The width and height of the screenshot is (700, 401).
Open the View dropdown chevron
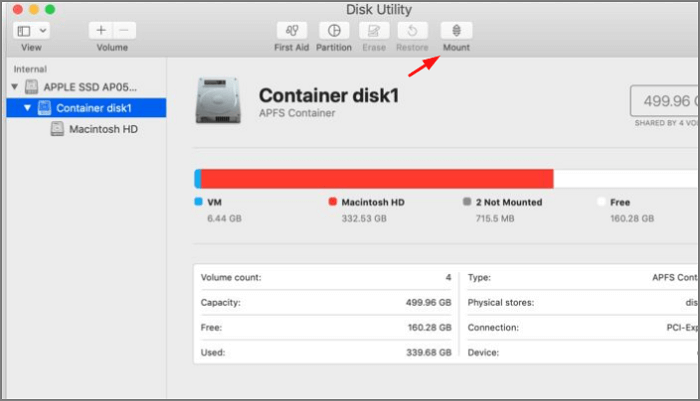(x=42, y=31)
